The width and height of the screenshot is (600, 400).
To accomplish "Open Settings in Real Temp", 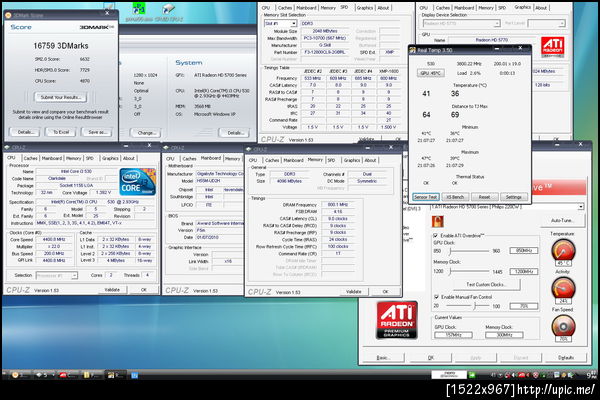I will 514,197.
